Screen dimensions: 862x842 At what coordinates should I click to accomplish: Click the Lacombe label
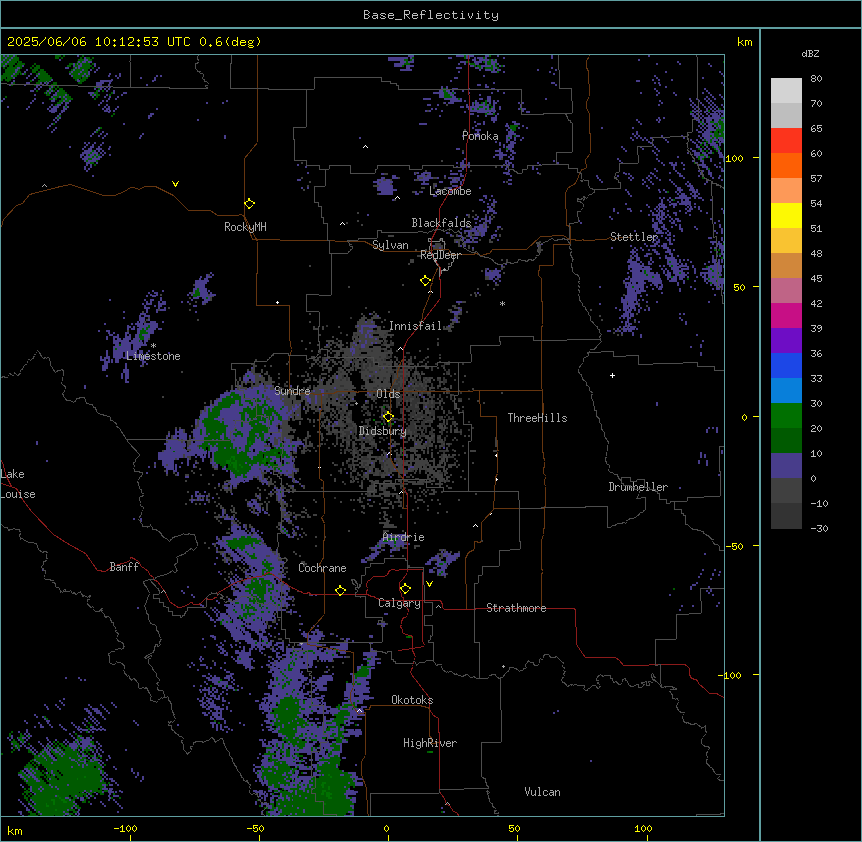pos(450,191)
